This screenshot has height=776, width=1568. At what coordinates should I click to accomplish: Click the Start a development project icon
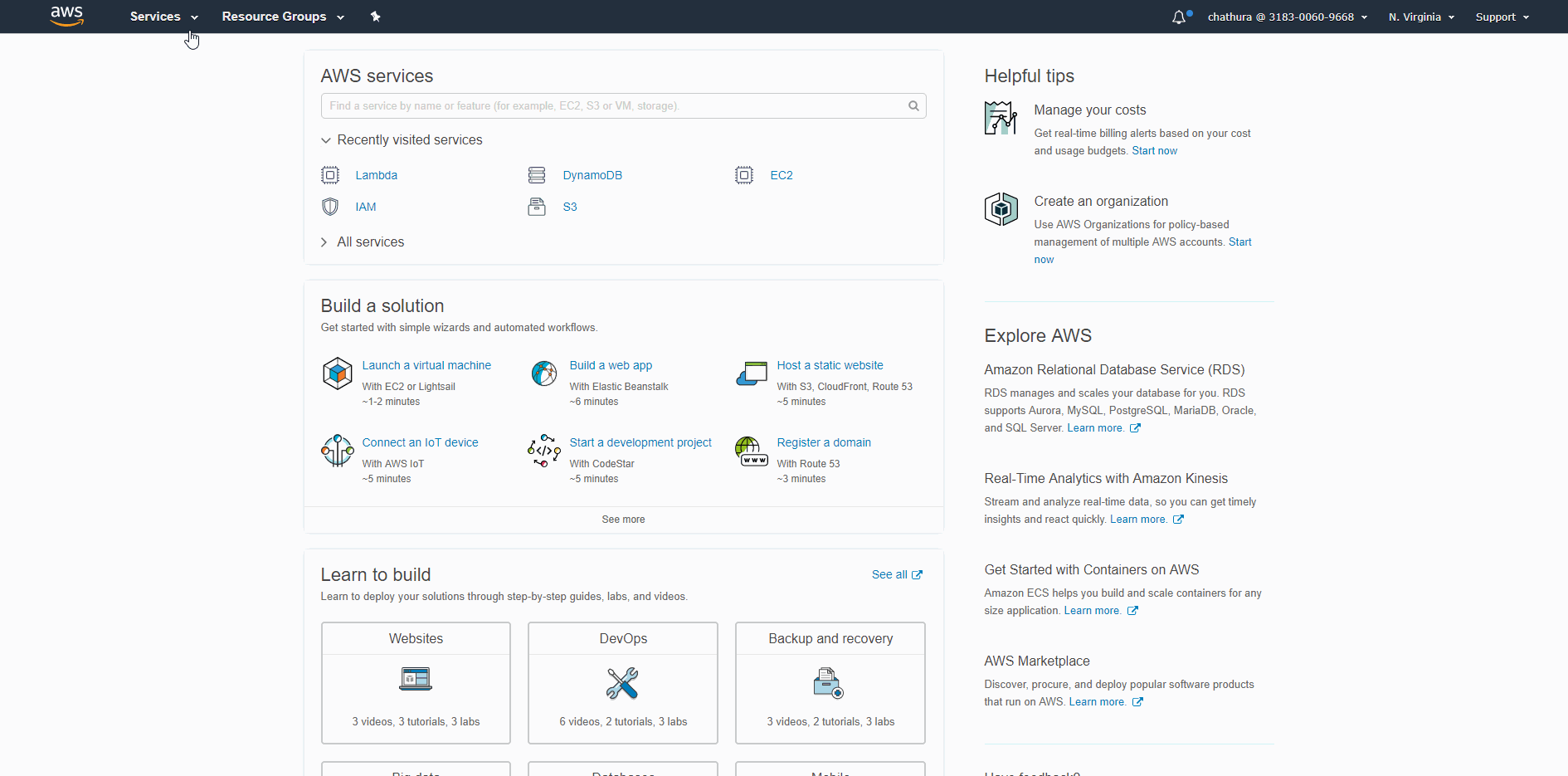click(x=544, y=451)
